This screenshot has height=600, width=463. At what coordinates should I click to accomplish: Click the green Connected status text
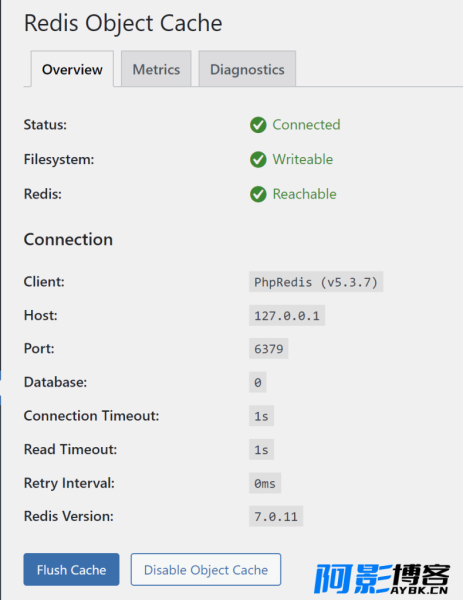[x=306, y=125]
